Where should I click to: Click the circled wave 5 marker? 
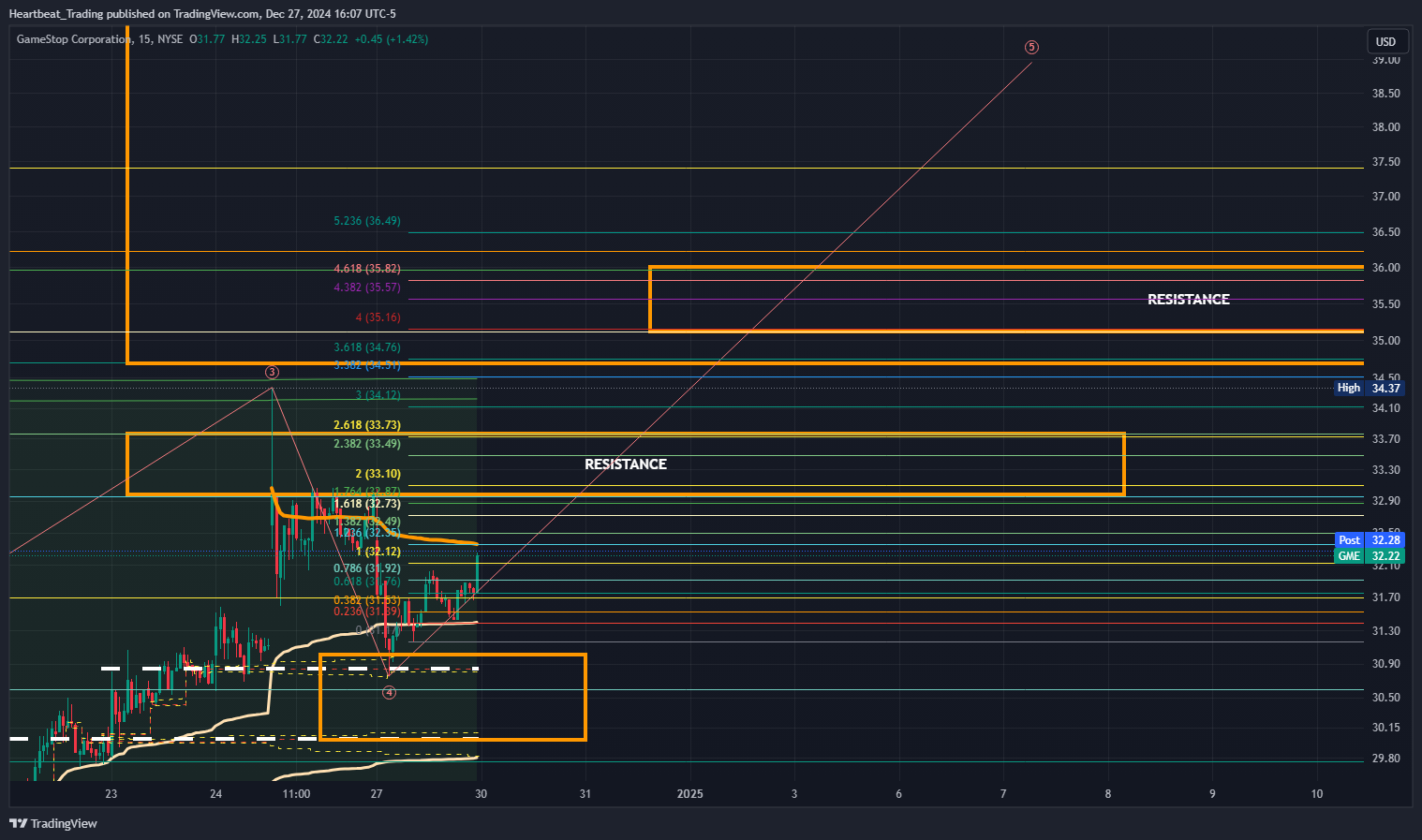coord(1031,47)
